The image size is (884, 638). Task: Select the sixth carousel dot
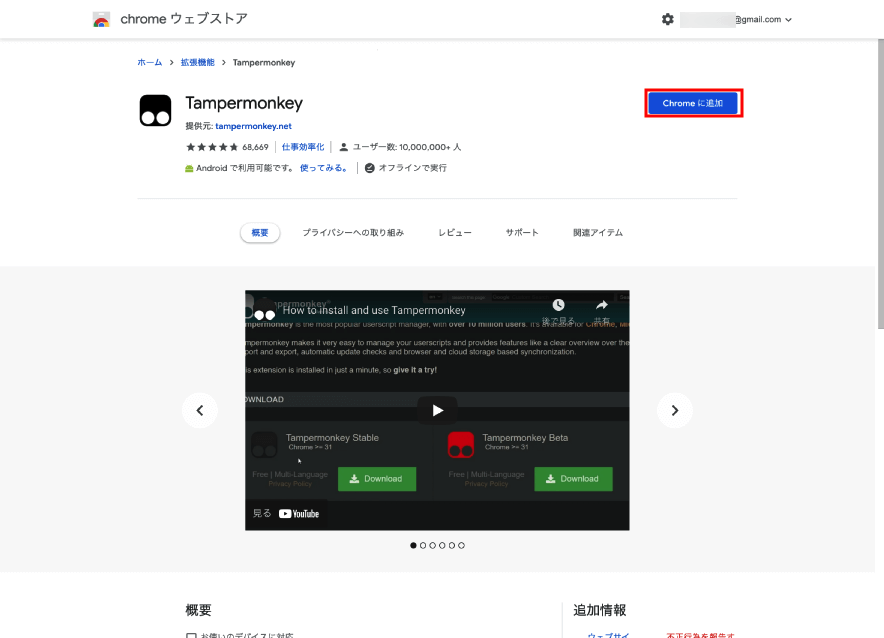461,546
